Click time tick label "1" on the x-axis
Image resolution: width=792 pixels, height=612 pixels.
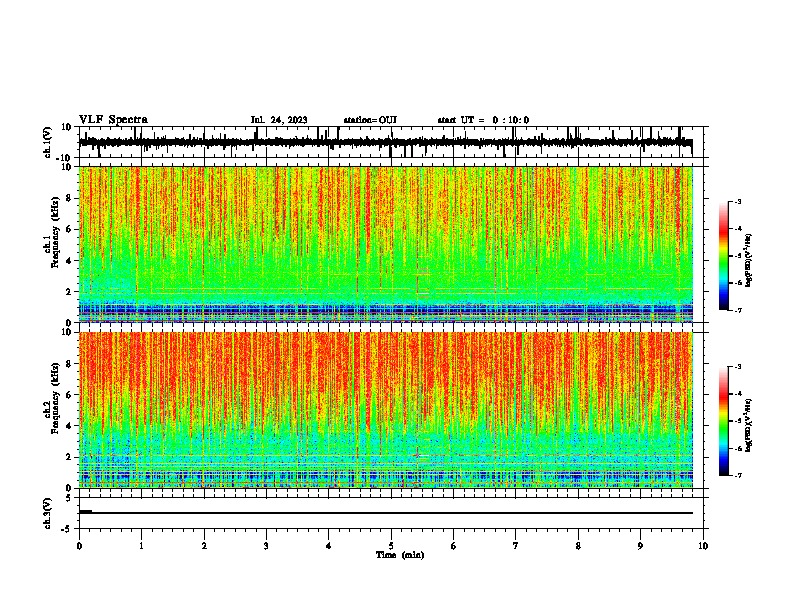pyautogui.click(x=141, y=546)
